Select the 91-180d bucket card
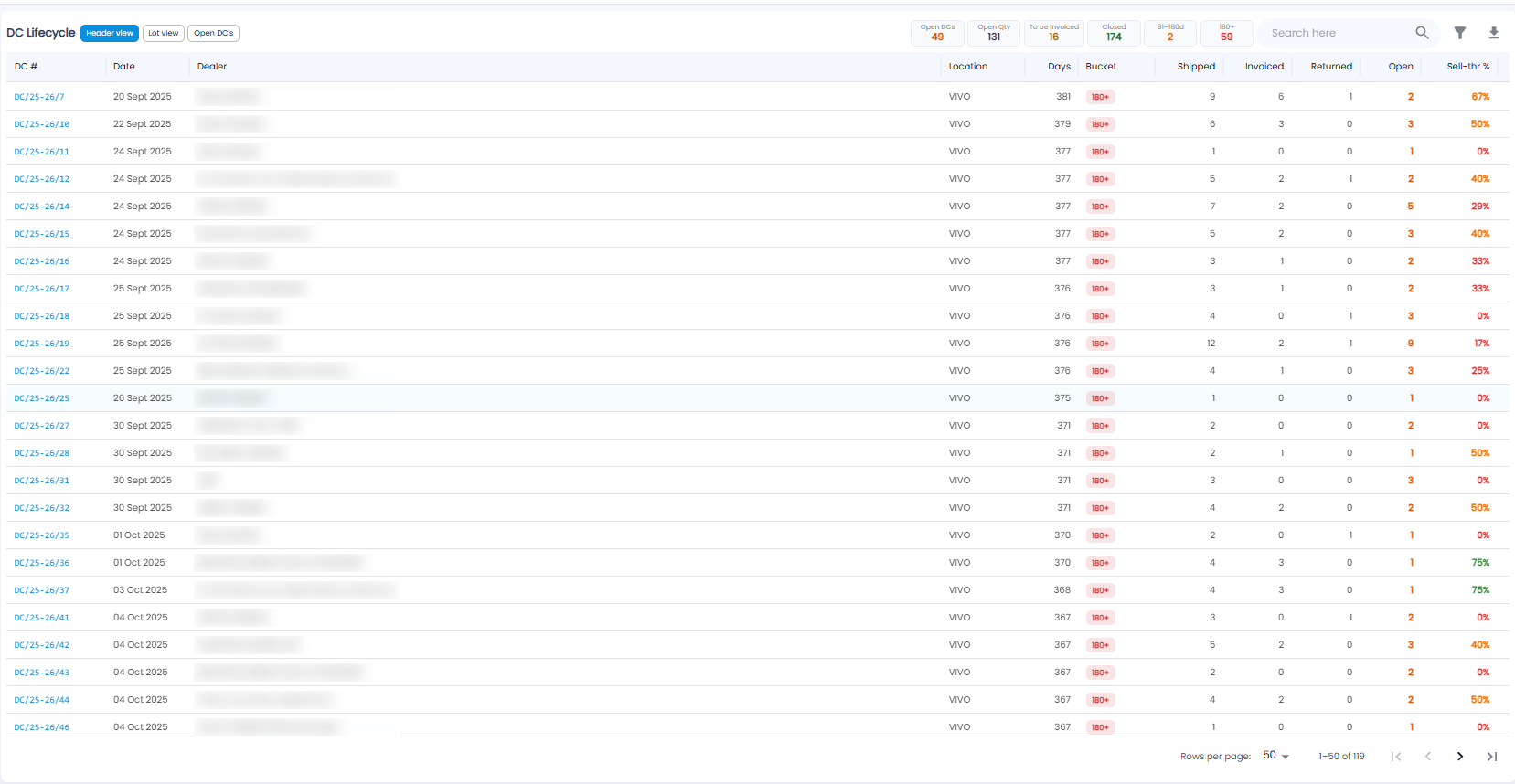This screenshot has height=784, width=1515. tap(1170, 33)
